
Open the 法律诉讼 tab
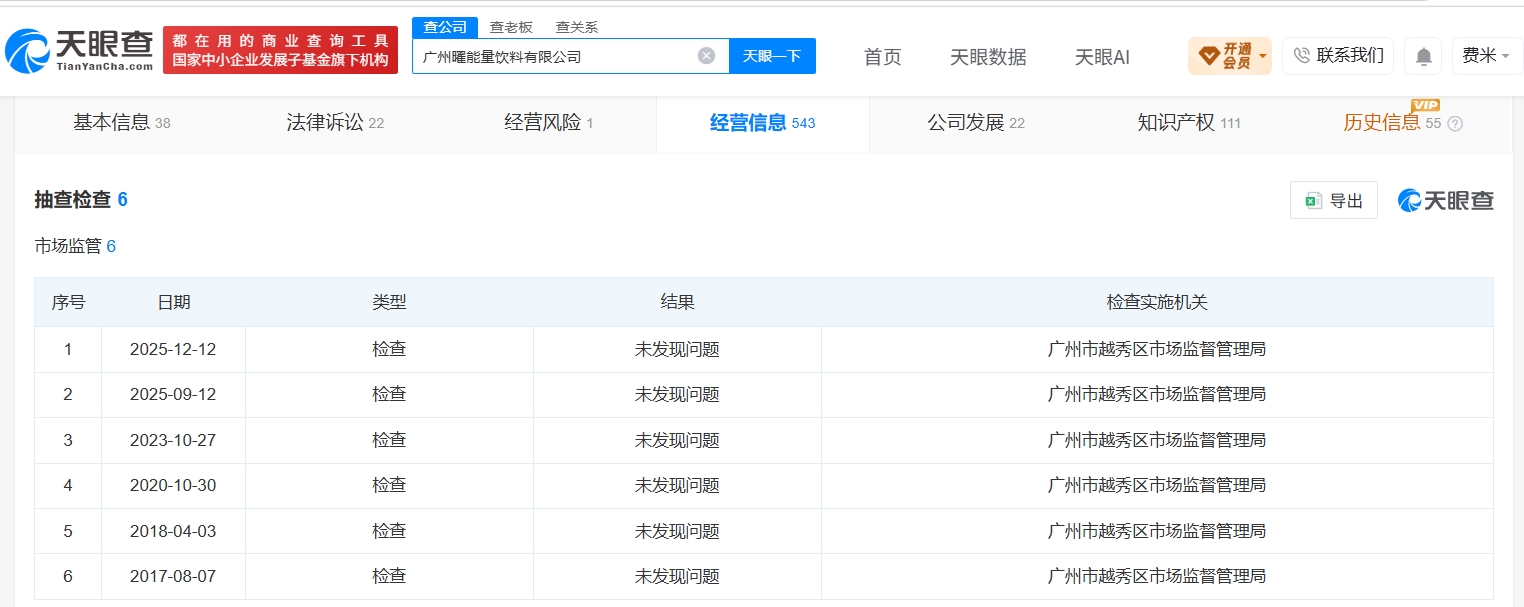point(335,123)
